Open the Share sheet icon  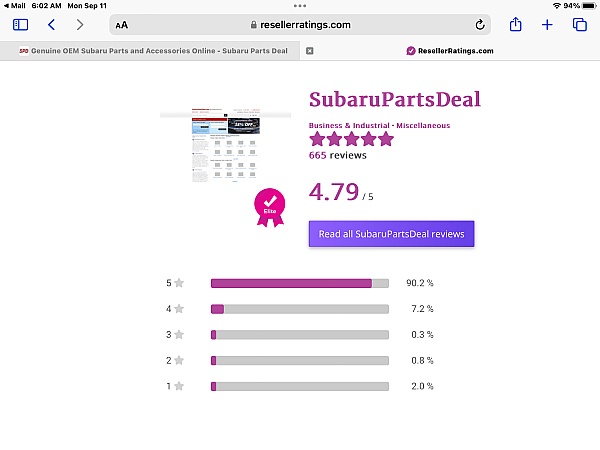point(515,24)
